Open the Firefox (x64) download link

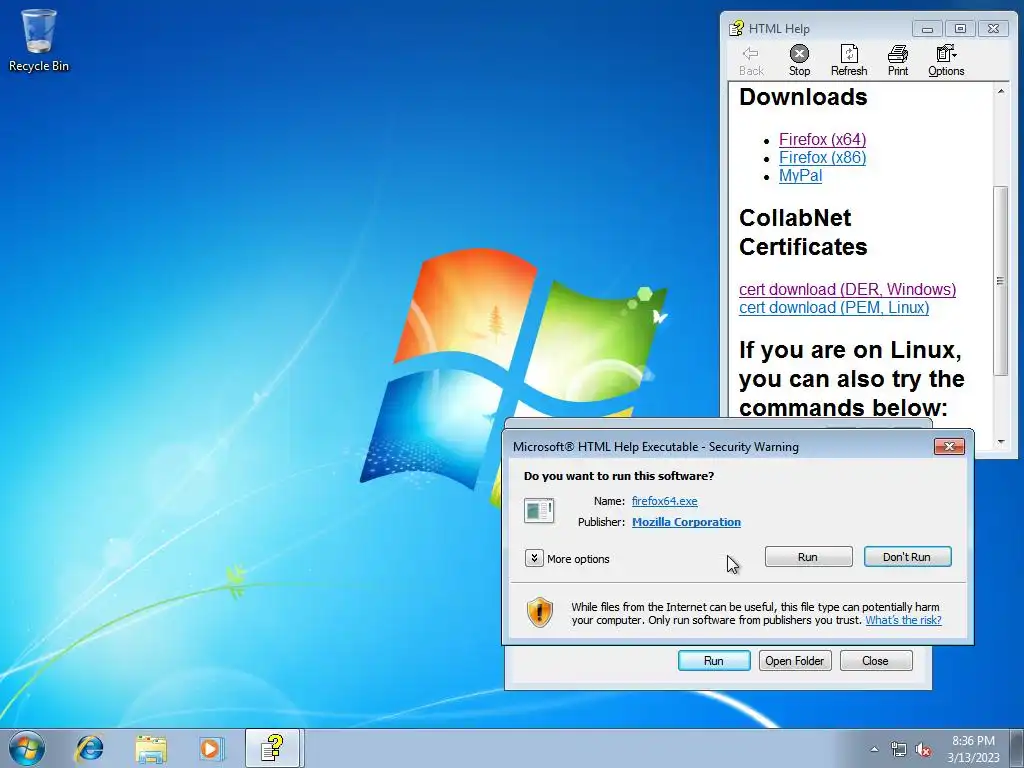point(822,139)
